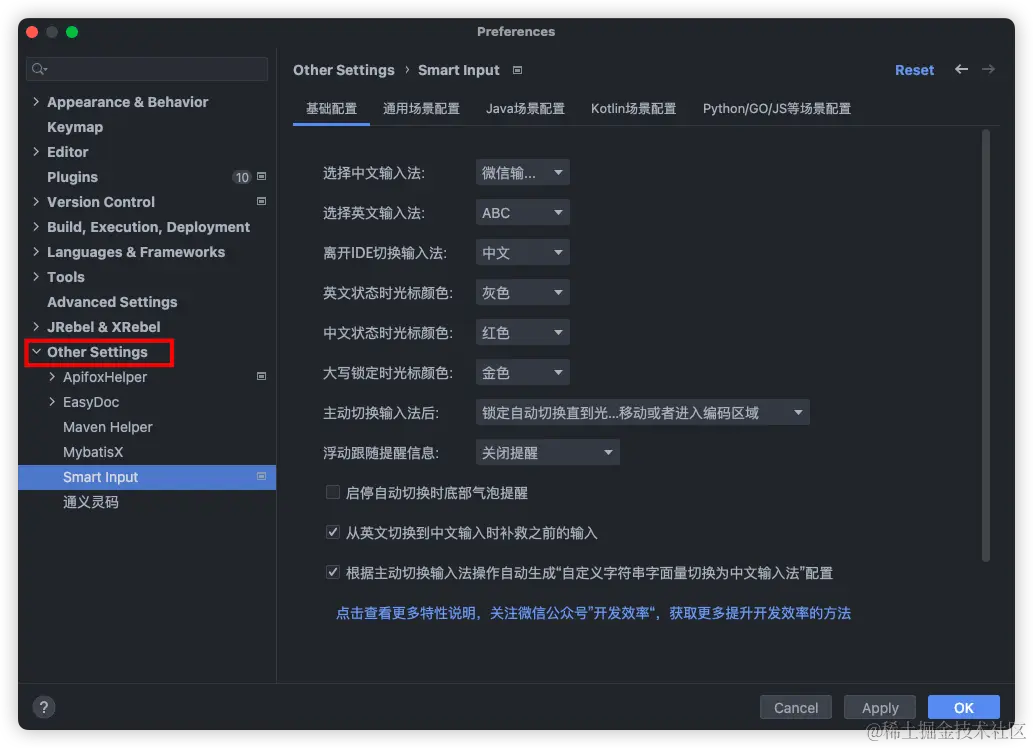Click the Cancel button
Screen dimensions: 1033x748
796,708
